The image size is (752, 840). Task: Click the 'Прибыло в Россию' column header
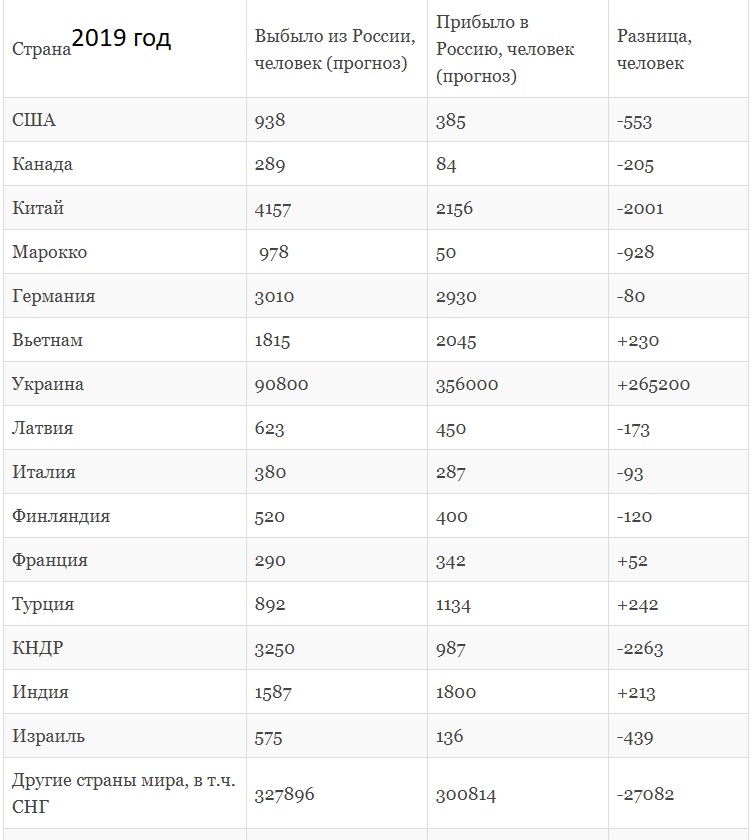505,49
